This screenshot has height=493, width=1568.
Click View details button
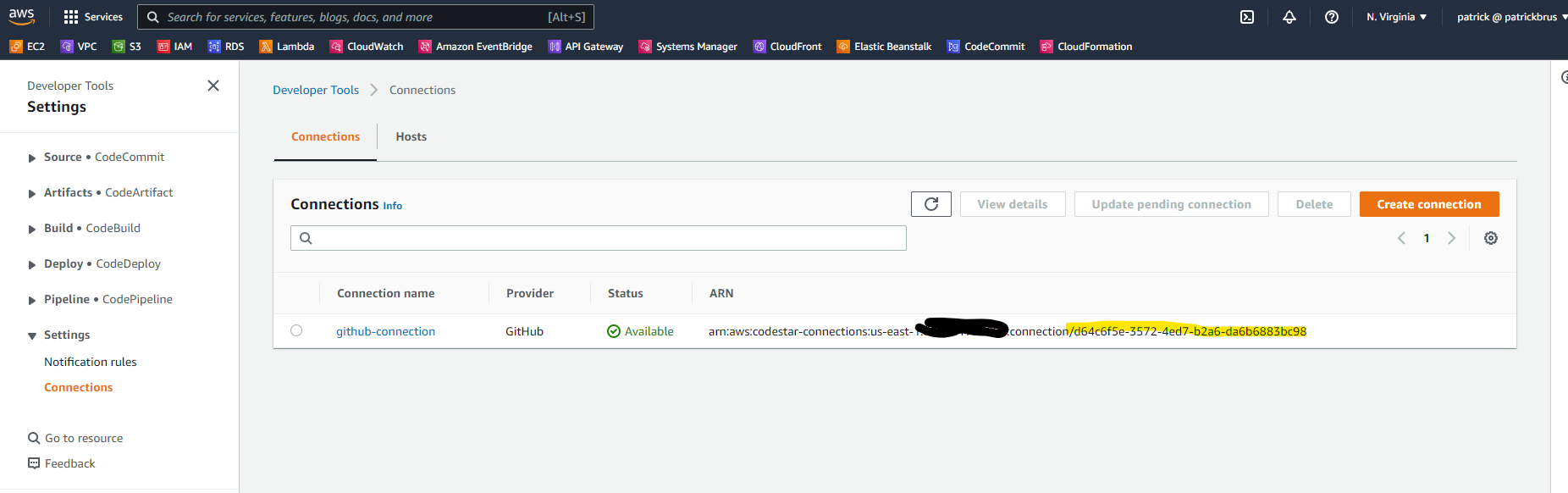1013,204
